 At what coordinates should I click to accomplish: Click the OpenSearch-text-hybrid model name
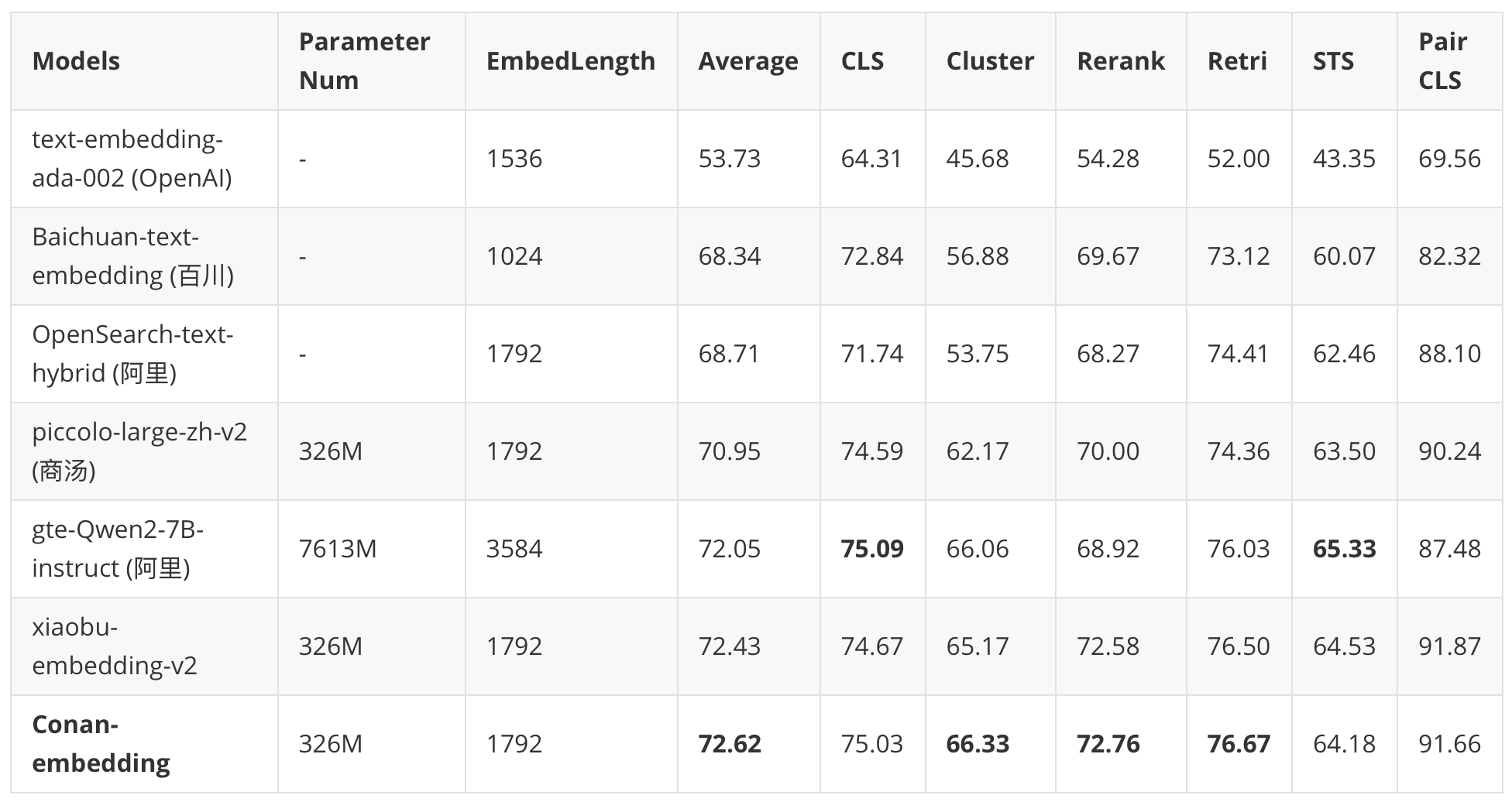tap(132, 354)
